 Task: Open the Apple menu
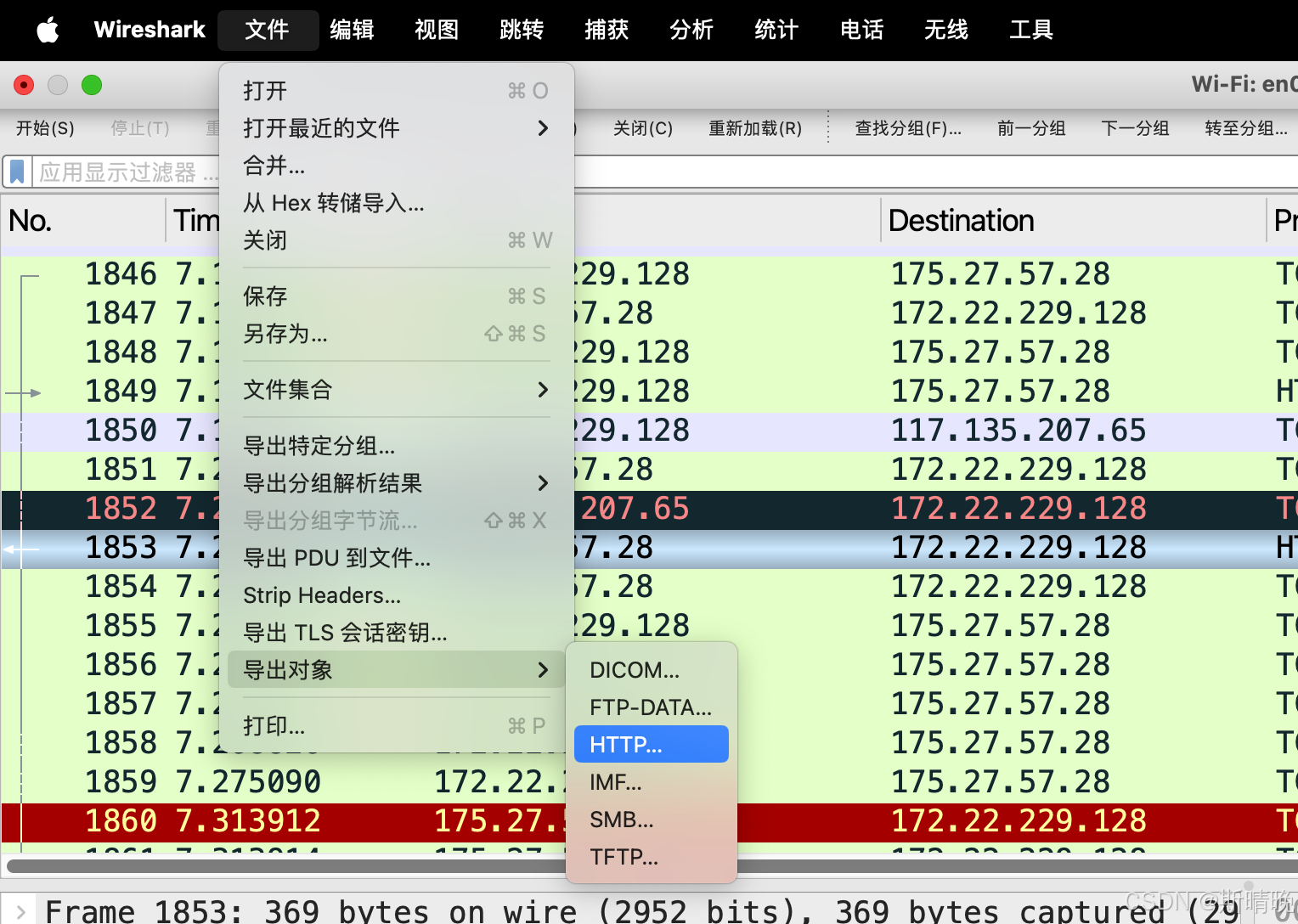(48, 30)
